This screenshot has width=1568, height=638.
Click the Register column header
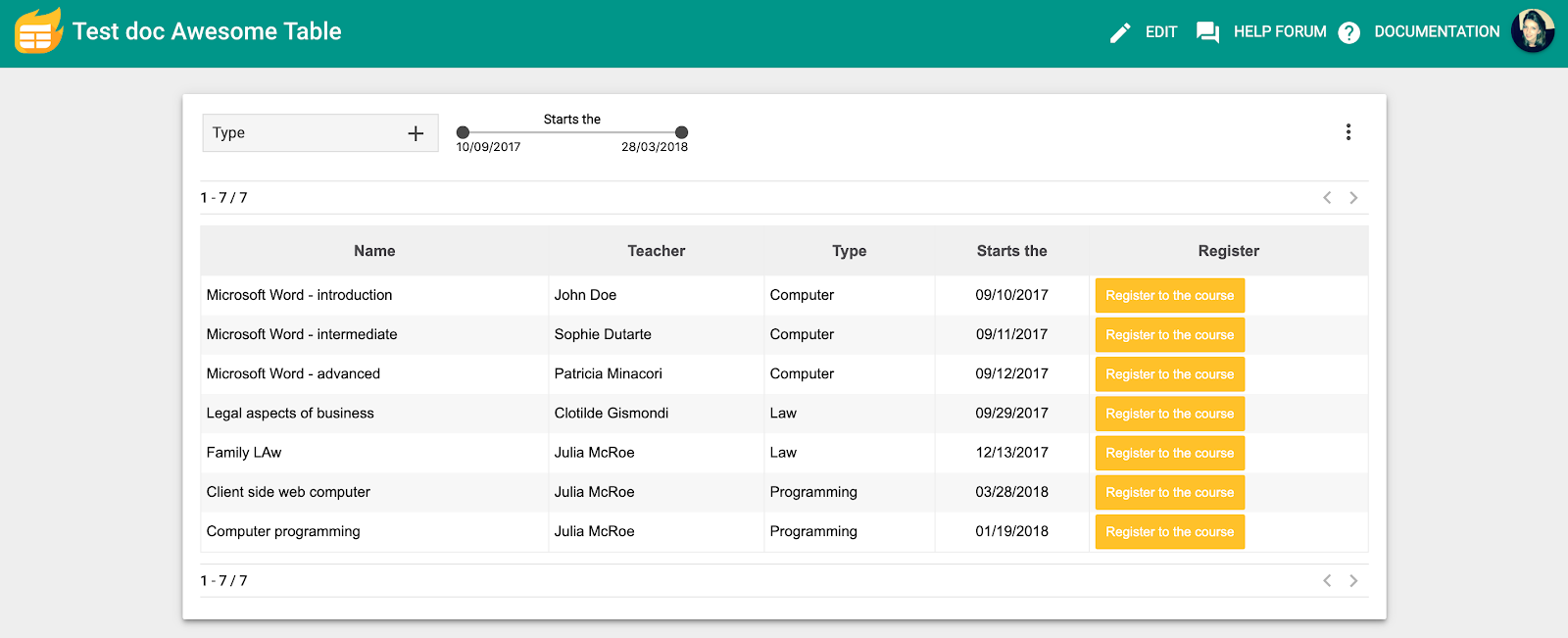pos(1229,251)
